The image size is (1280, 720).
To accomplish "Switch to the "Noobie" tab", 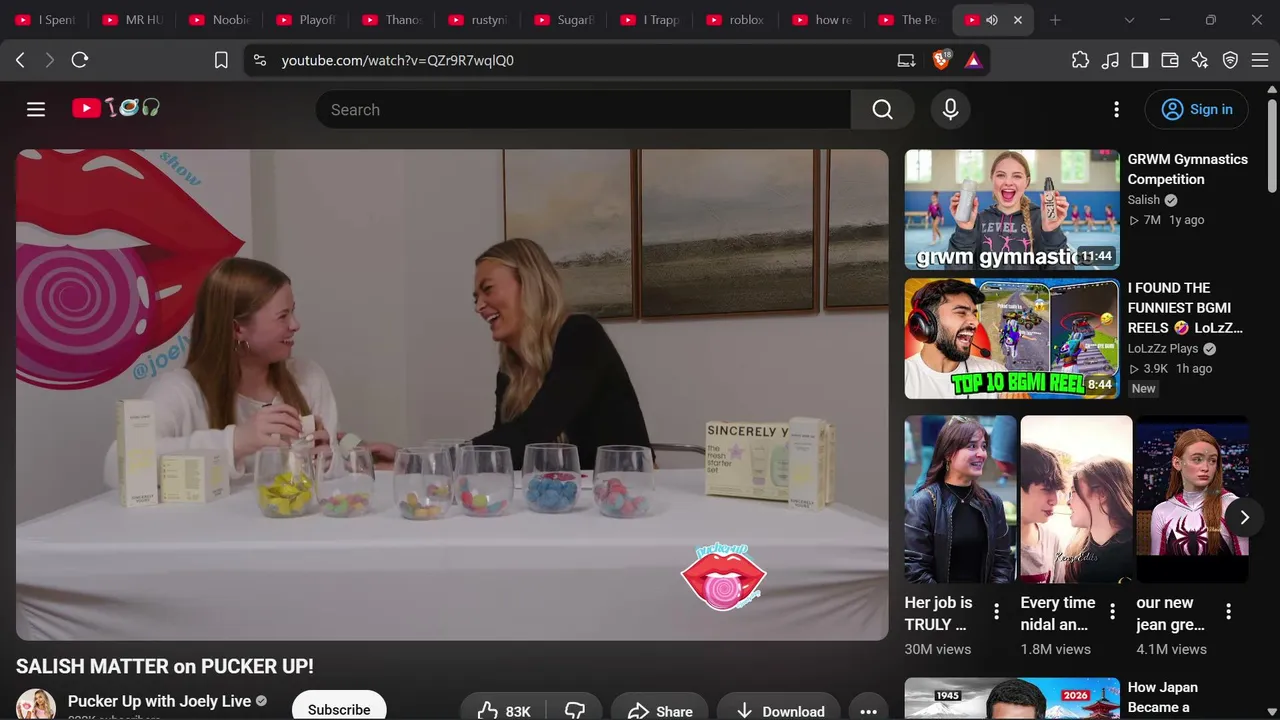I will [218, 20].
